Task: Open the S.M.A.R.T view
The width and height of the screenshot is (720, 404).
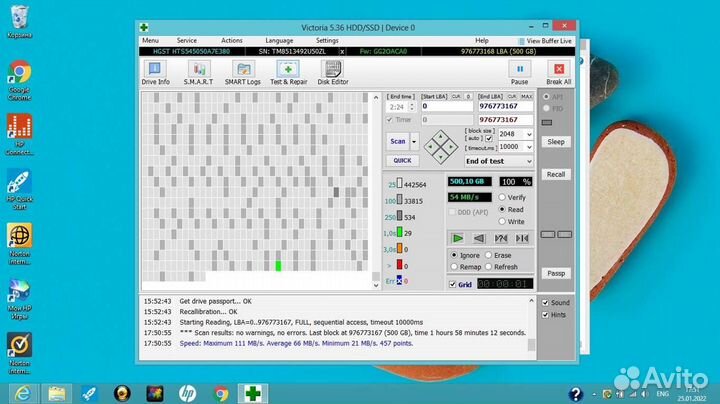Action: 198,73
